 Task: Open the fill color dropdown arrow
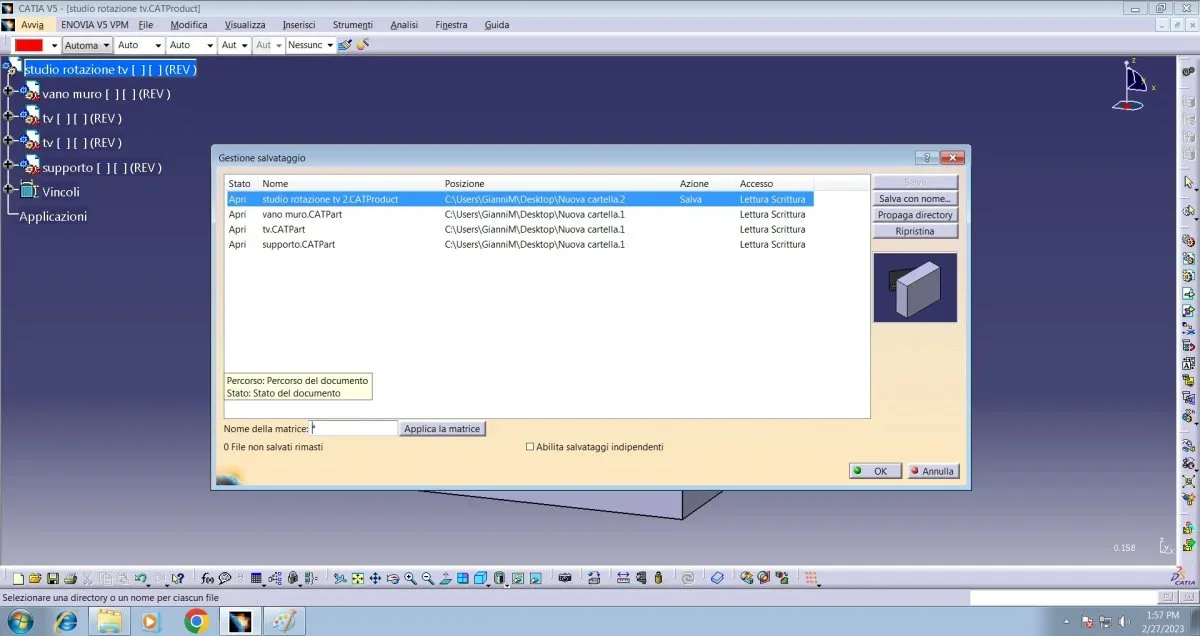pyautogui.click(x=54, y=46)
